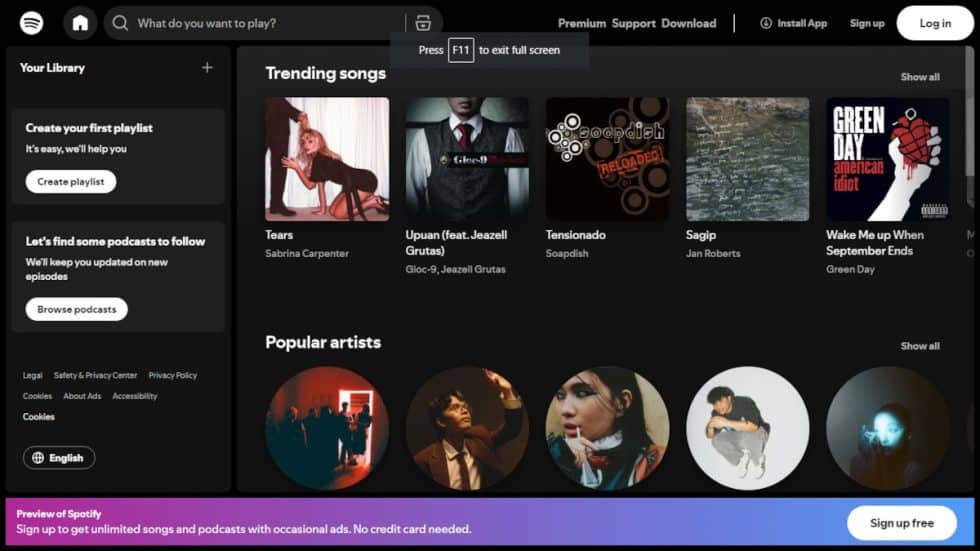980x551 pixels.
Task: Click the Your Library heading
Action: [x=52, y=67]
